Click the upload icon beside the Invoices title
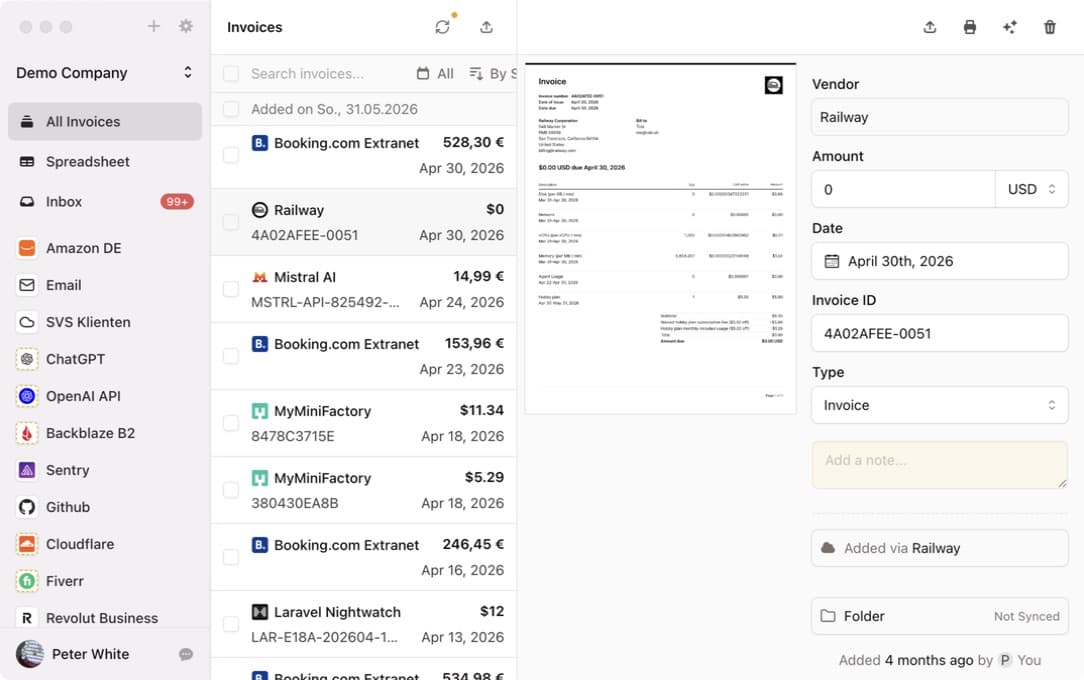 coord(487,27)
